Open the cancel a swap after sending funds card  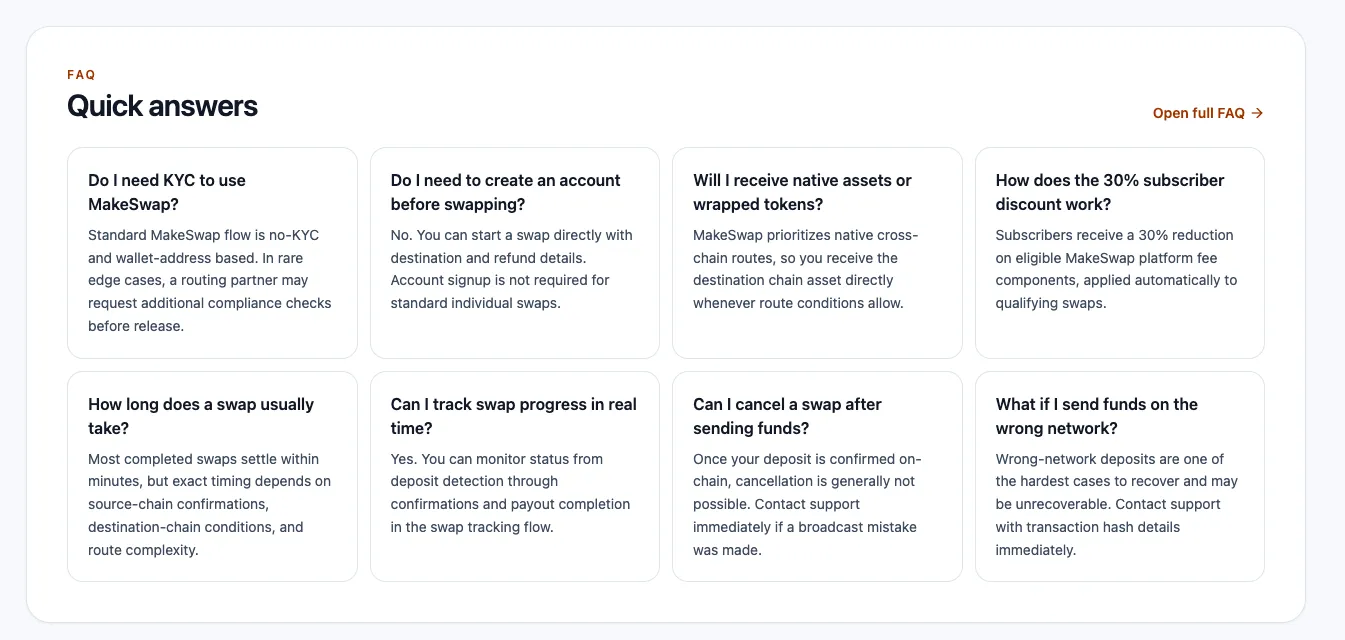(x=817, y=477)
